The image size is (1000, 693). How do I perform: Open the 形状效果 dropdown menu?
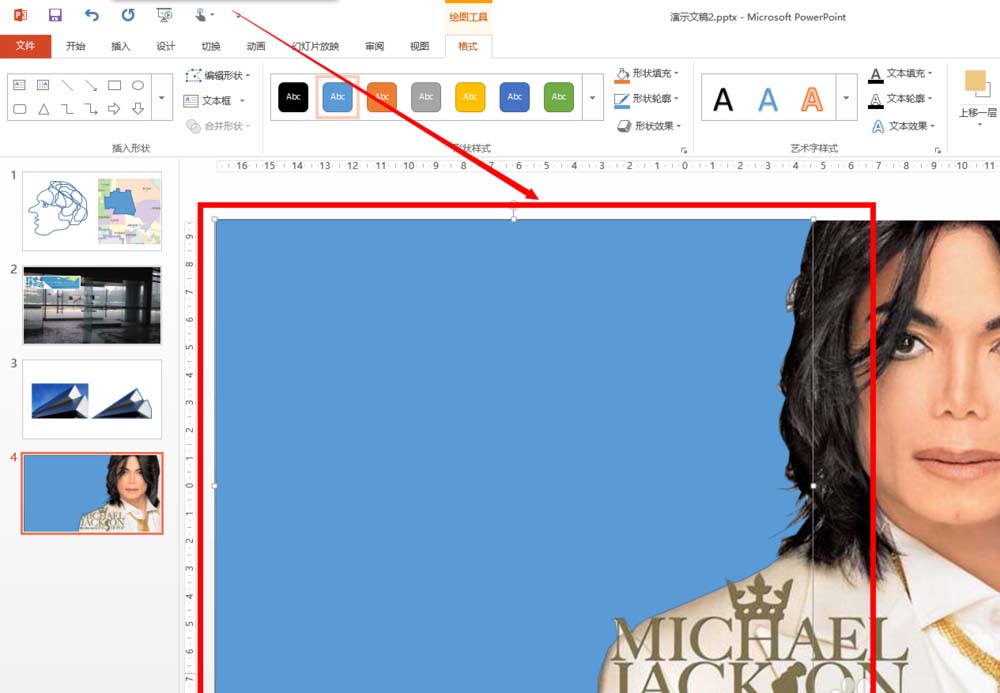click(x=649, y=126)
